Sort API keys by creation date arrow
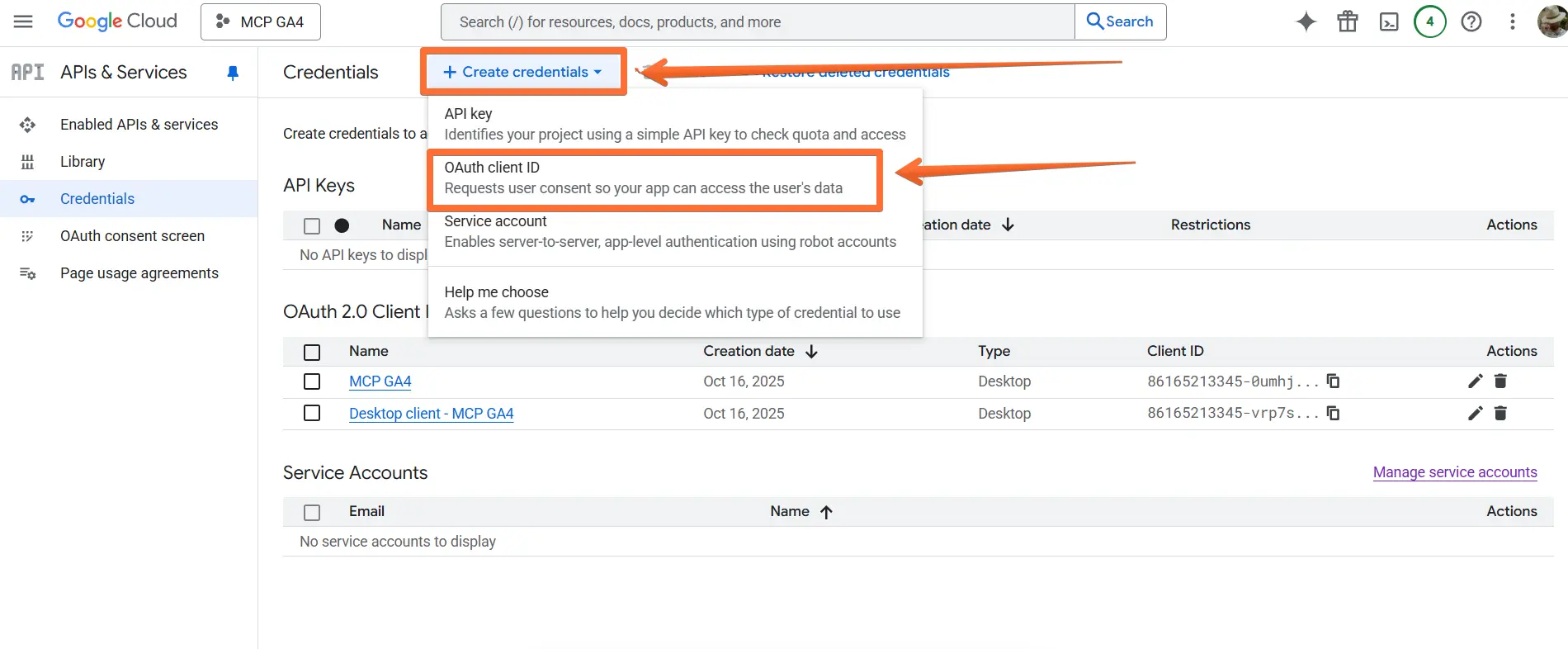This screenshot has height=649, width=1568. pos(1008,225)
